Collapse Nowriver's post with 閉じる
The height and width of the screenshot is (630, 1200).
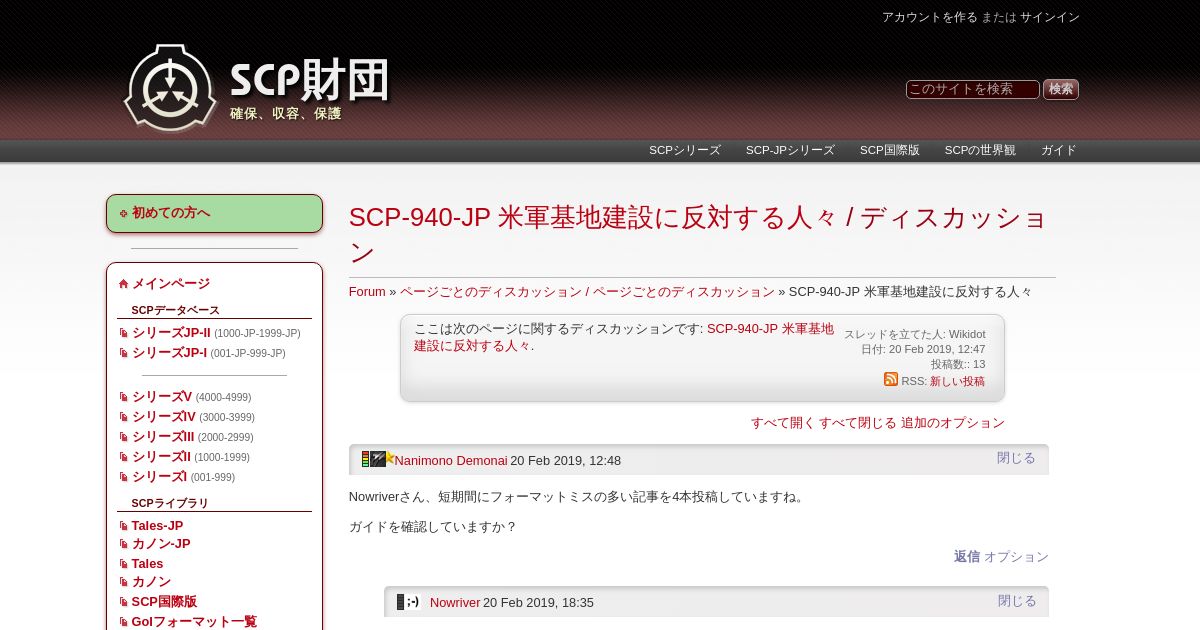[x=1017, y=601]
